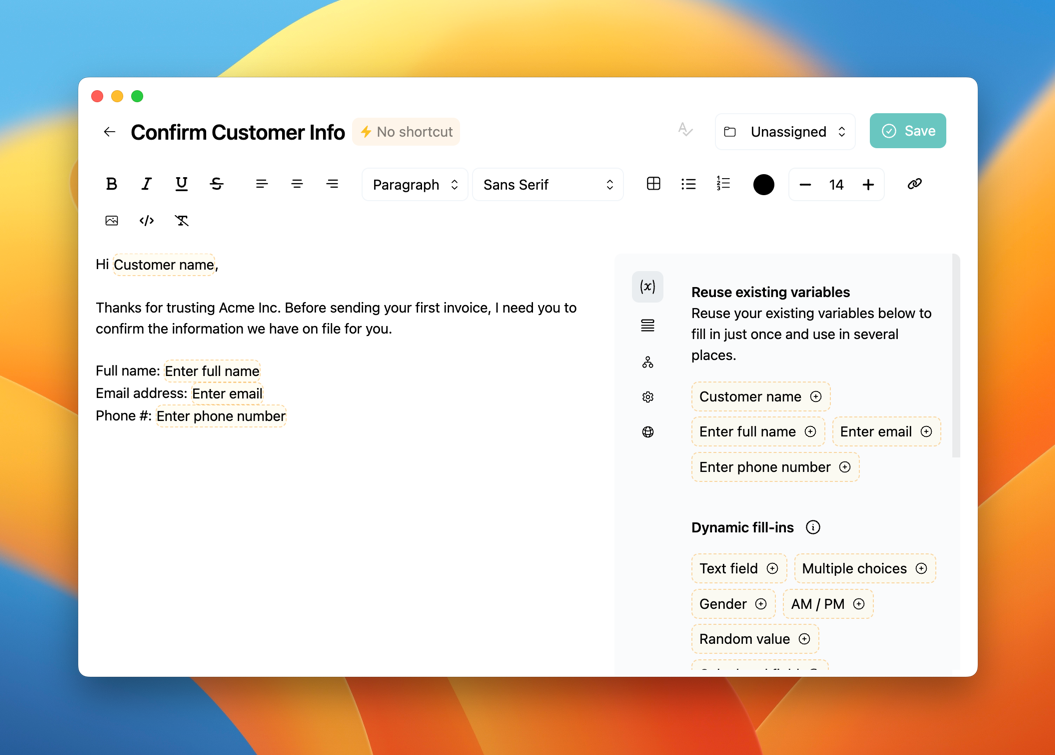This screenshot has height=755, width=1055.
Task: Increase the font size with plus
Action: 868,184
